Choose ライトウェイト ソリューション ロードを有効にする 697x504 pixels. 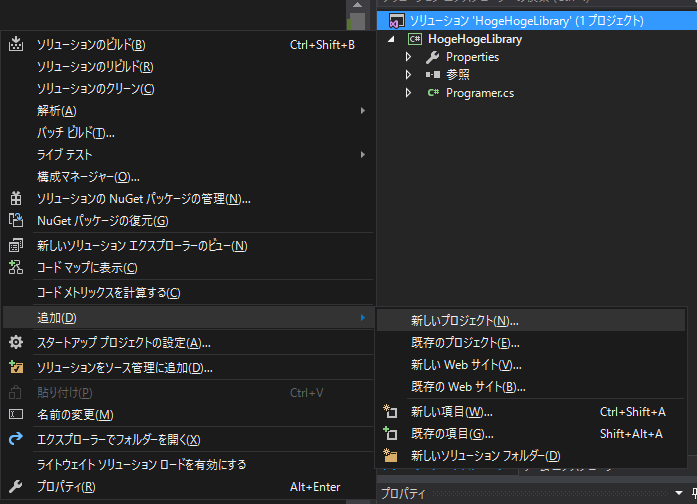pos(188,464)
